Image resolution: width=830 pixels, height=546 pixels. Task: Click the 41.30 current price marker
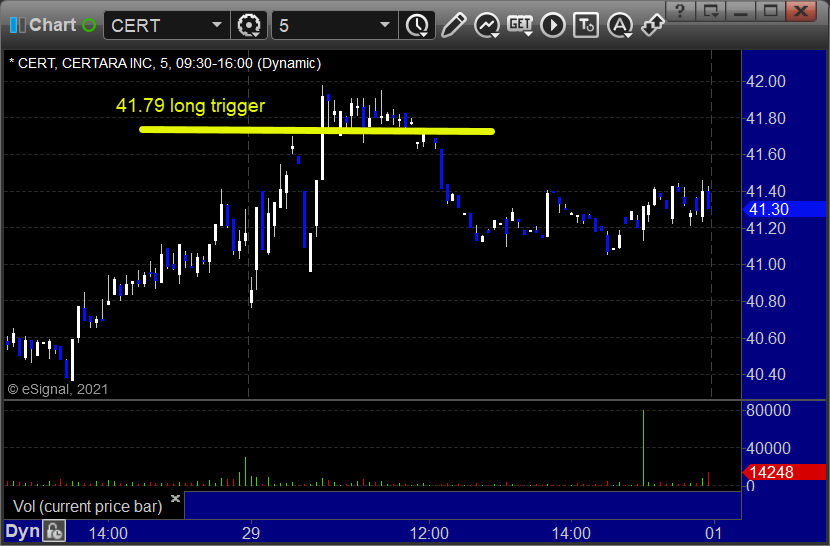click(784, 209)
